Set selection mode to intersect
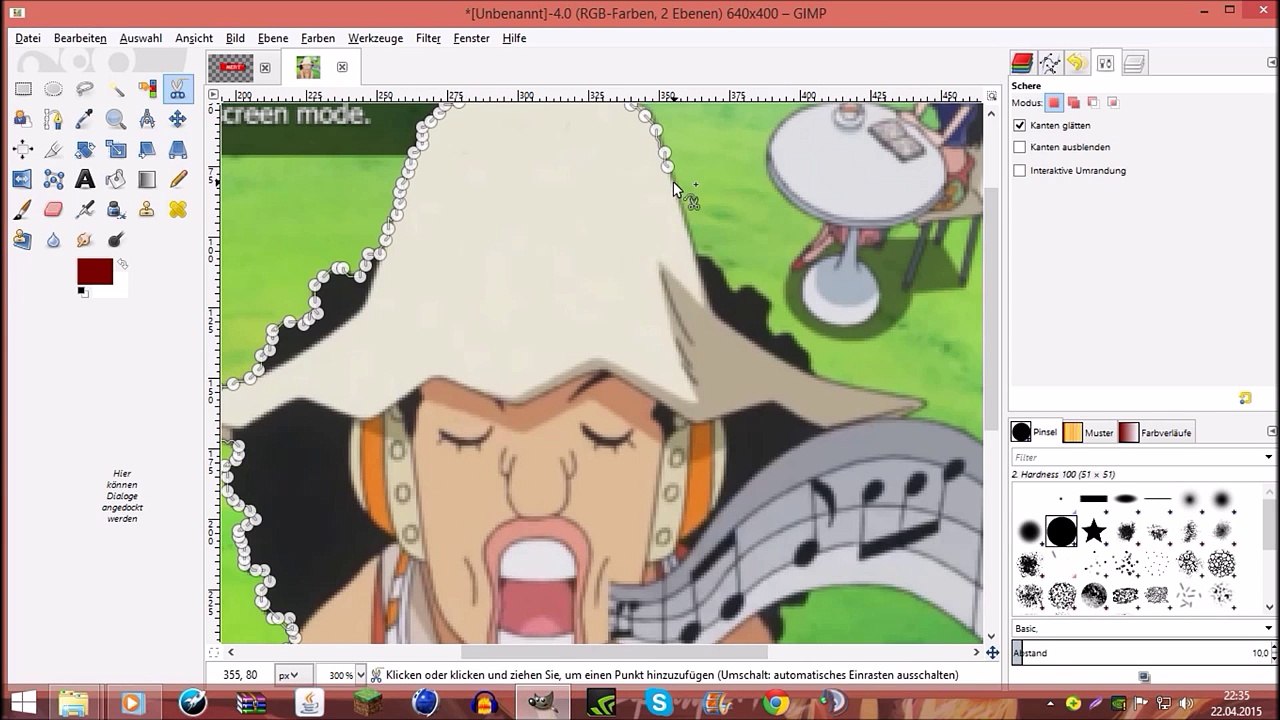Viewport: 1280px width, 720px height. point(1113,102)
